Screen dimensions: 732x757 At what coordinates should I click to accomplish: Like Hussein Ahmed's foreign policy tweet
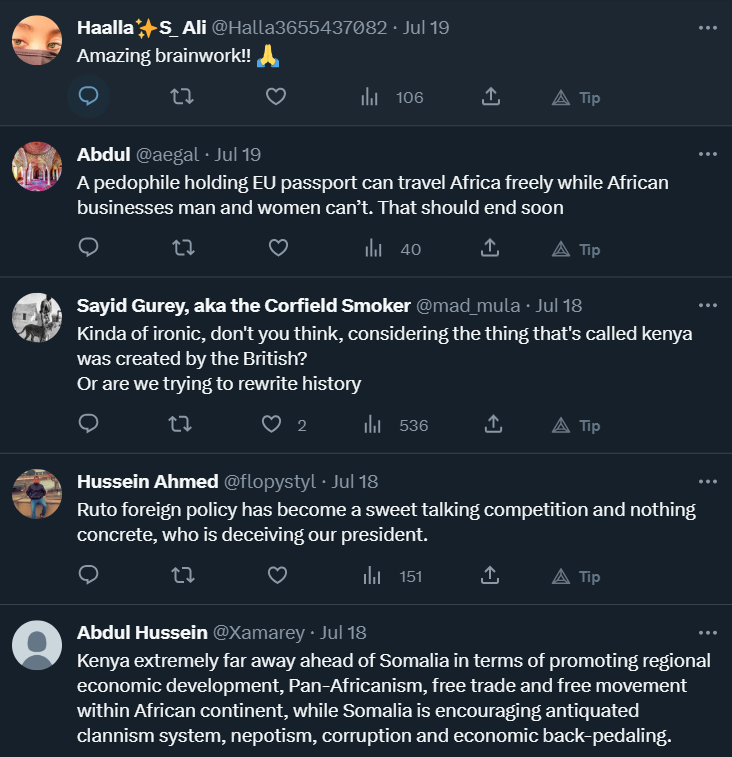(x=278, y=576)
